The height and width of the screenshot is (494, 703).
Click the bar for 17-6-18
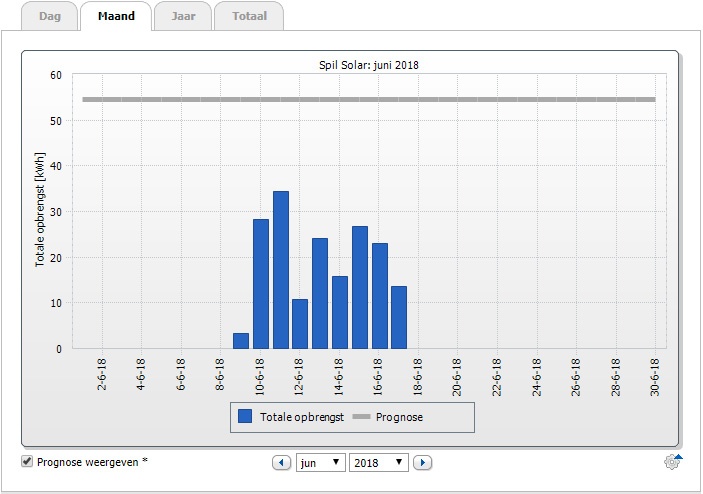pyautogui.click(x=399, y=317)
